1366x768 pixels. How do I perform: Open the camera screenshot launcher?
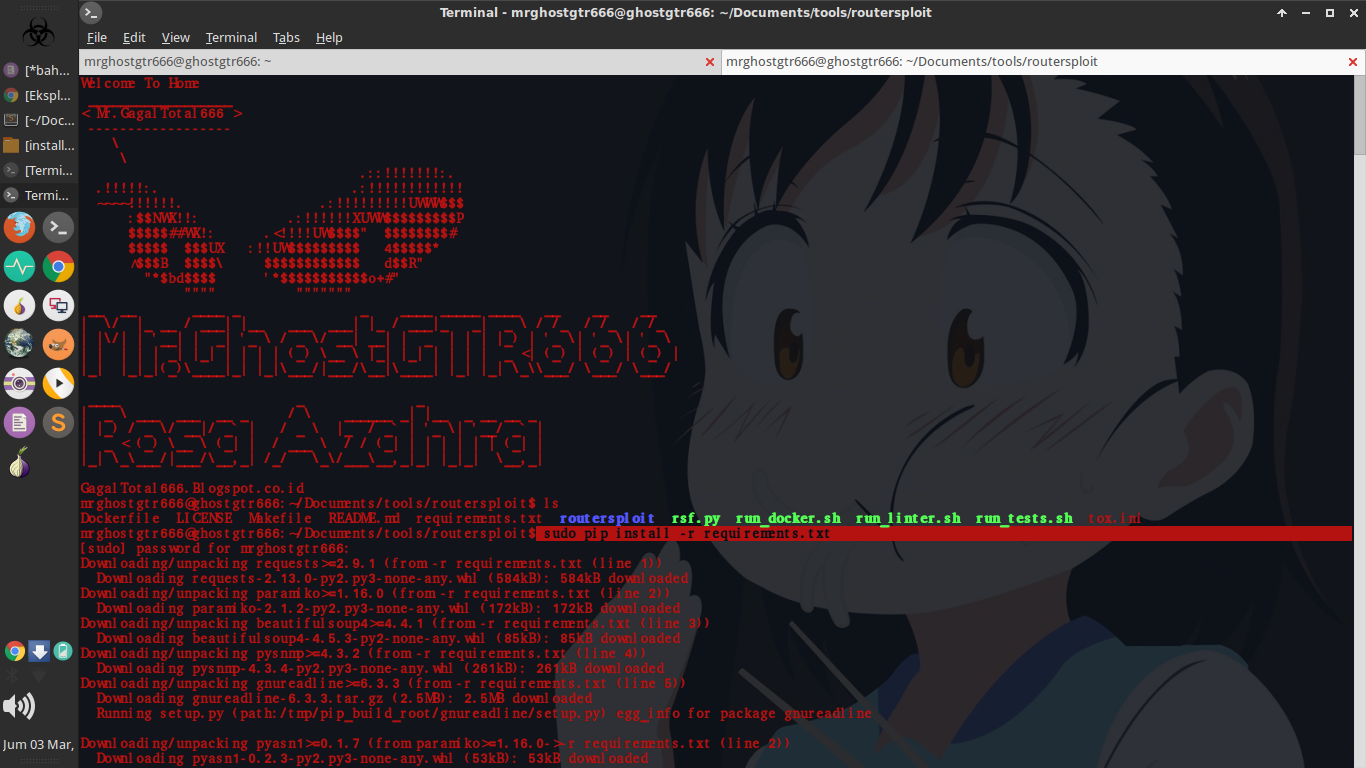pos(19,383)
